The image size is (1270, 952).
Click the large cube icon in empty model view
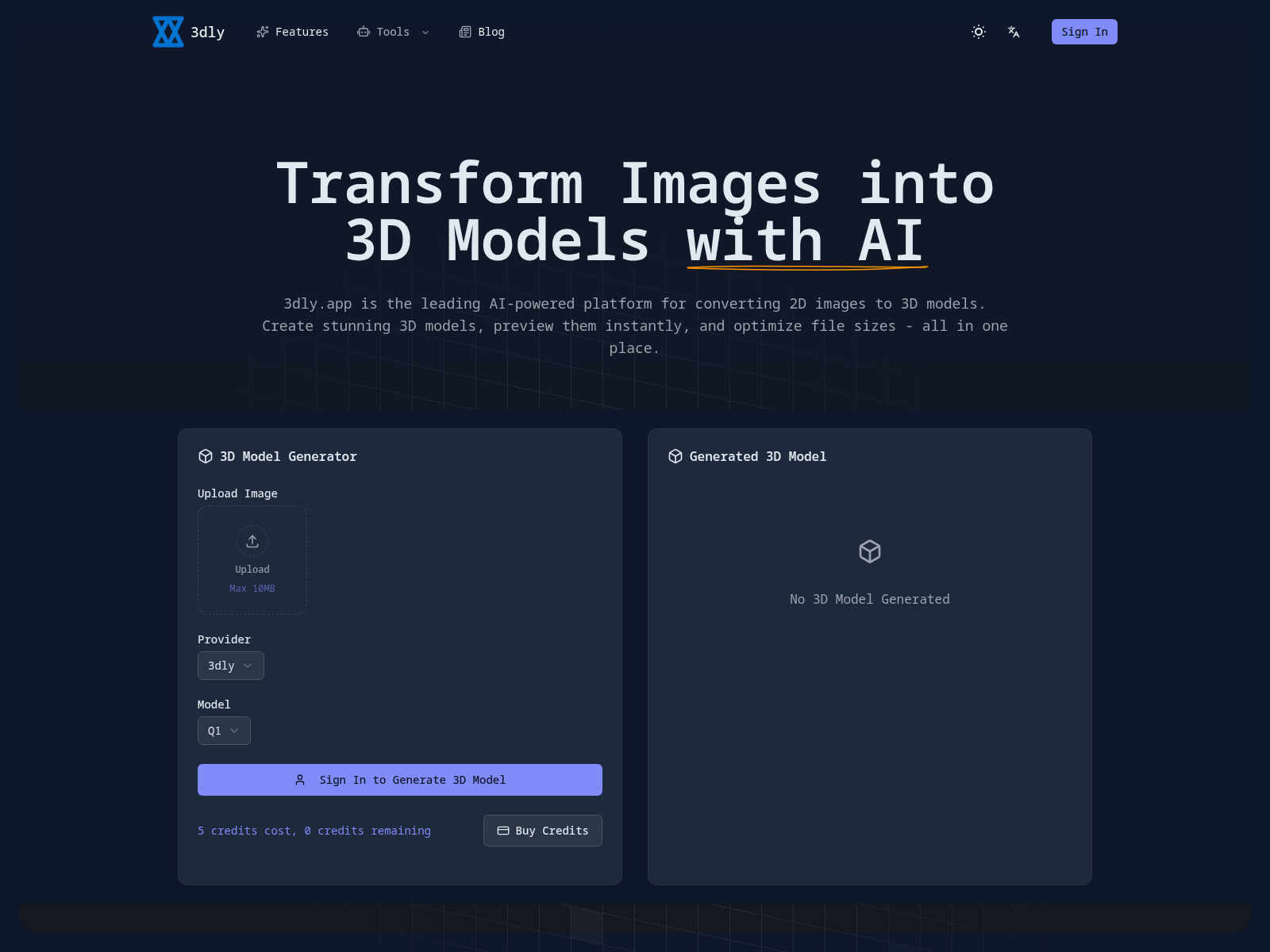coord(869,551)
